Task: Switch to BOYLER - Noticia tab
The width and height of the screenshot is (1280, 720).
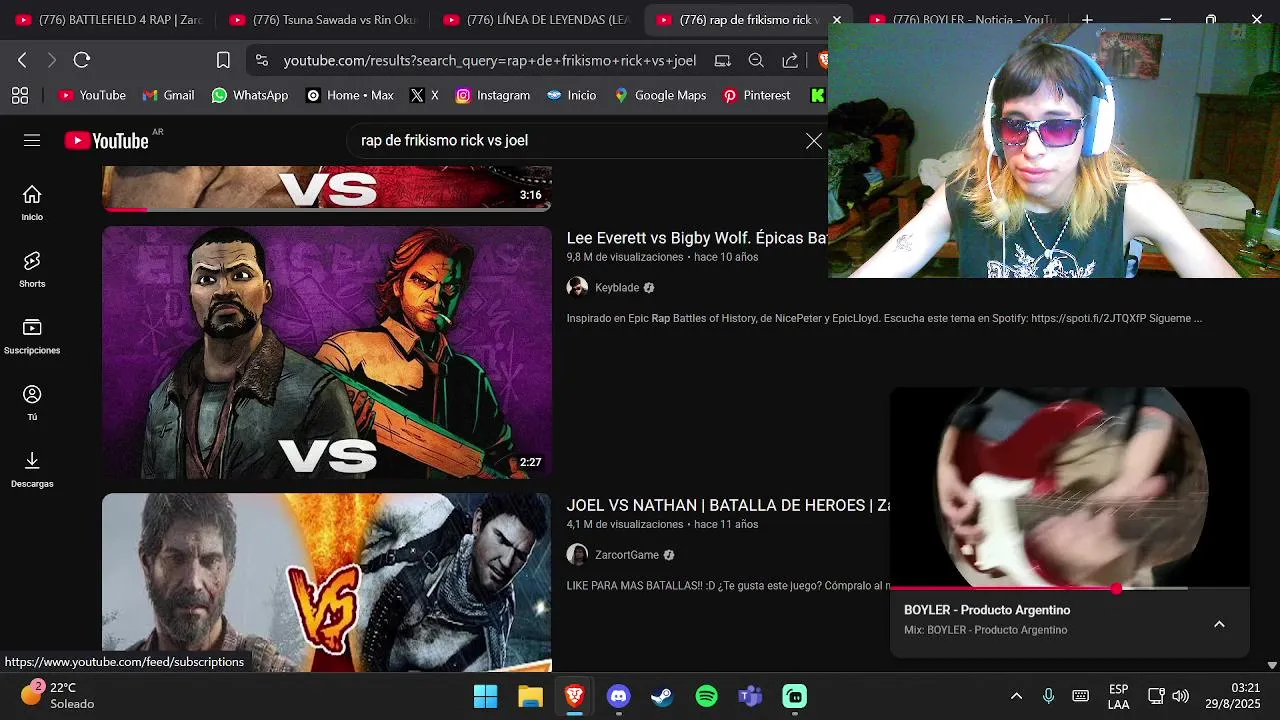Action: (962, 20)
